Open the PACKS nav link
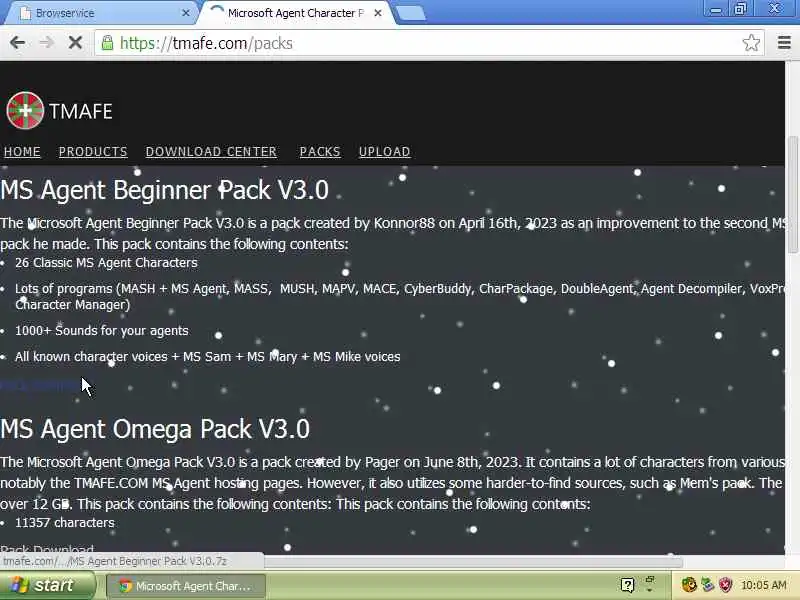The image size is (800, 600). [x=320, y=152]
